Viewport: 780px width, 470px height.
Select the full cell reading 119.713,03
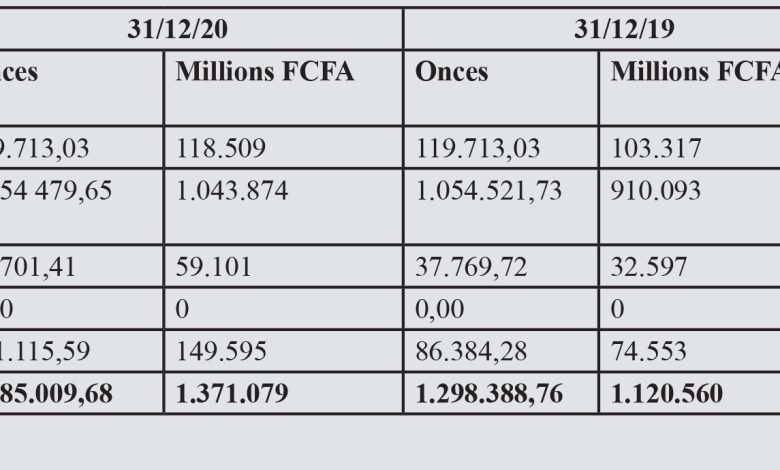point(478,149)
